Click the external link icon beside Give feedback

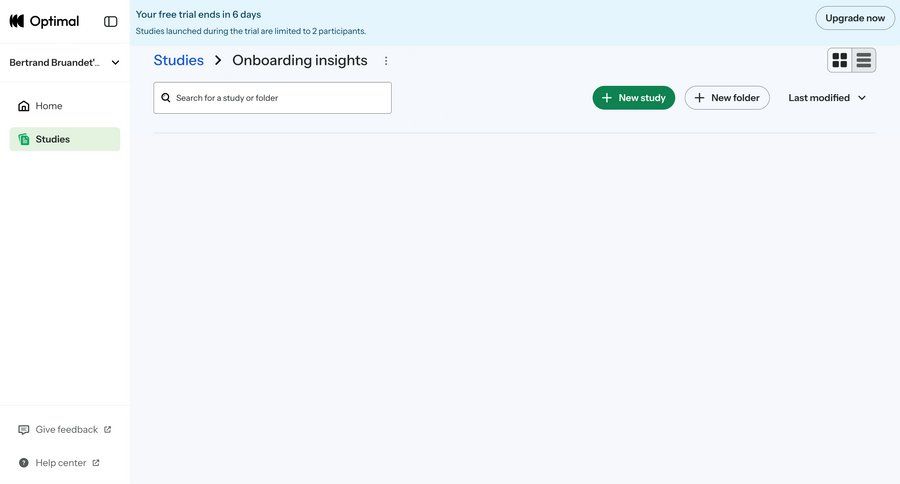[108, 430]
